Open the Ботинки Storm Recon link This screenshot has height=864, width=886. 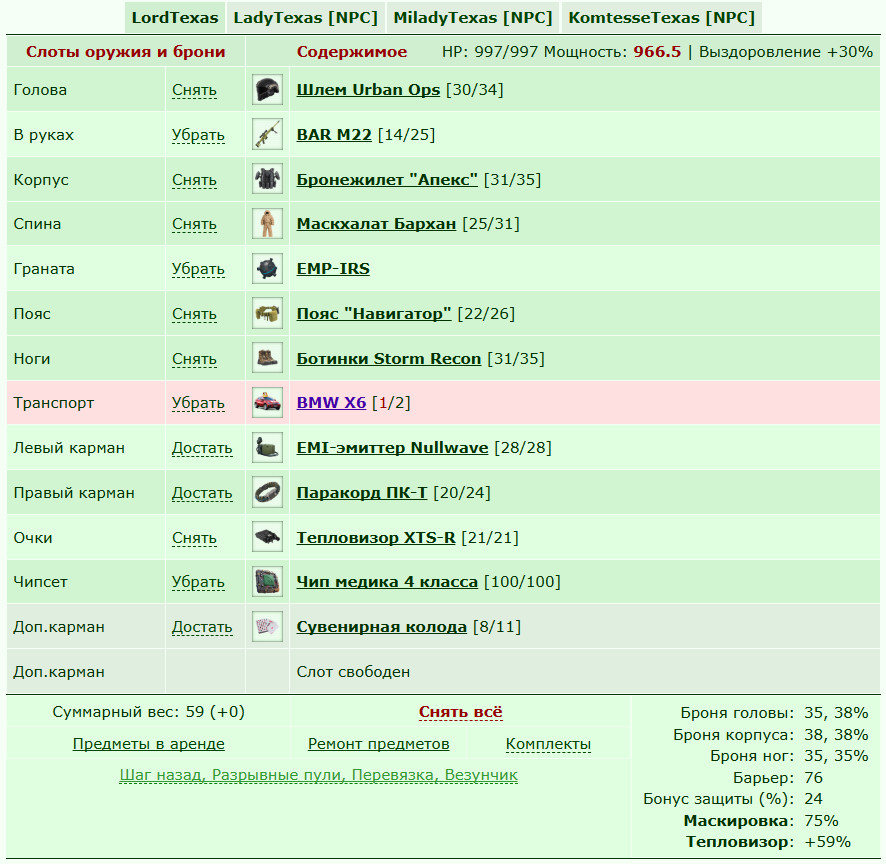click(x=389, y=359)
